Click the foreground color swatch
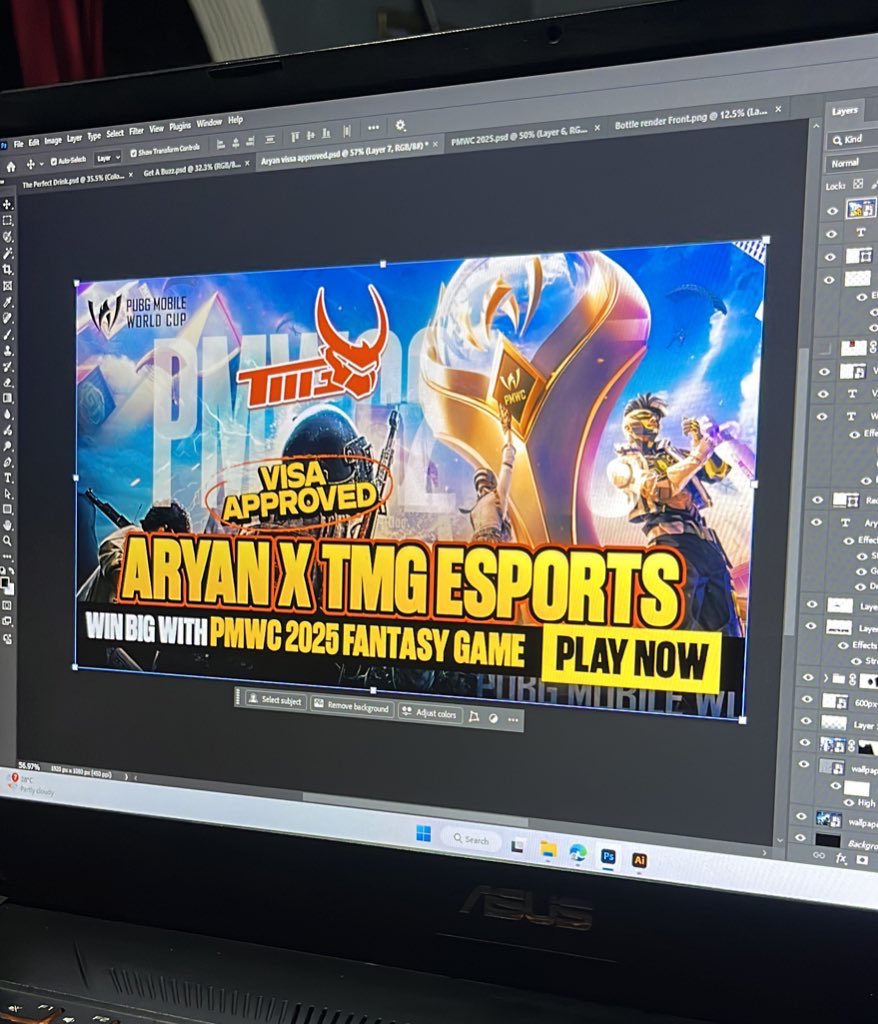The height and width of the screenshot is (1024, 878). [x=5, y=582]
